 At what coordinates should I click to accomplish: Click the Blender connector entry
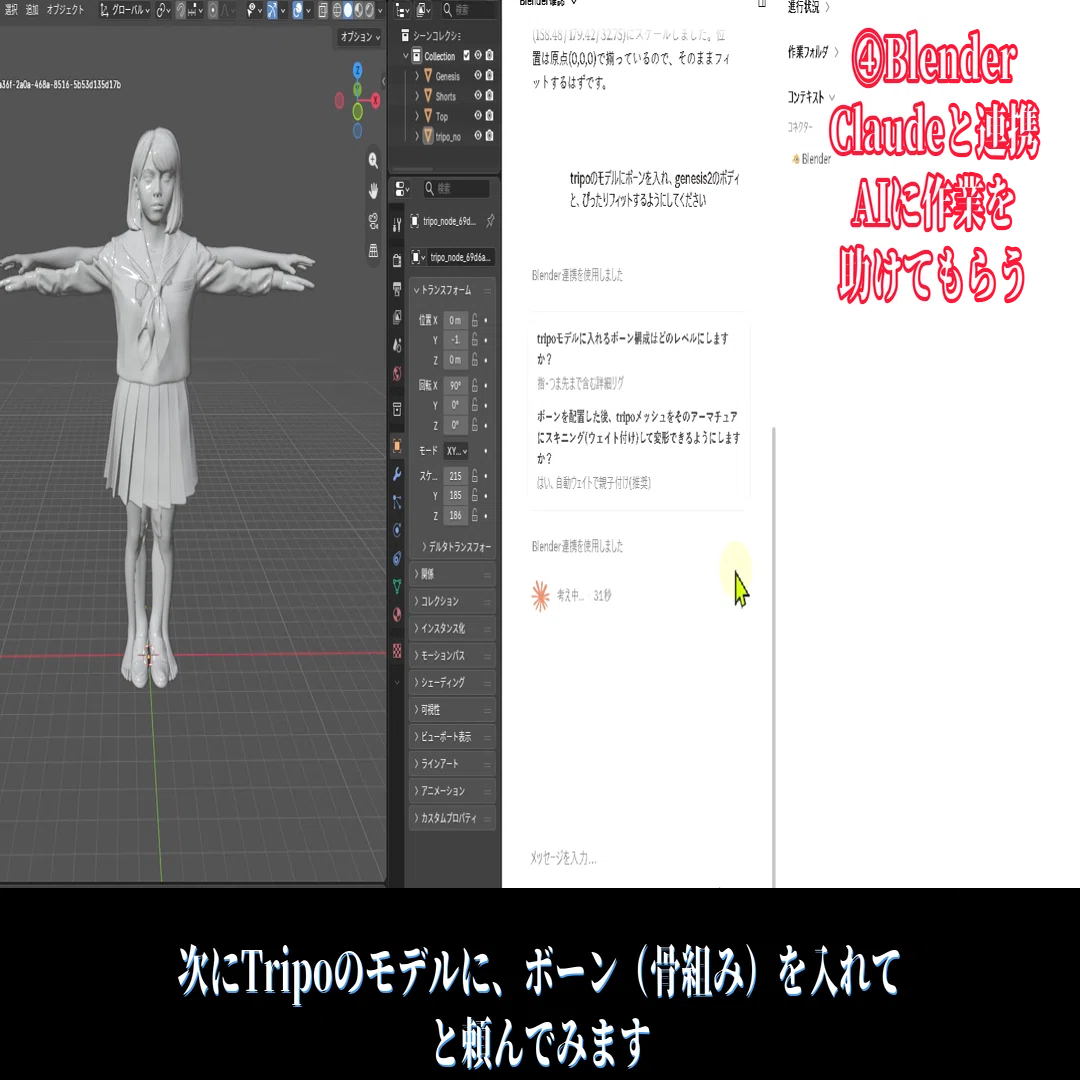pyautogui.click(x=811, y=159)
